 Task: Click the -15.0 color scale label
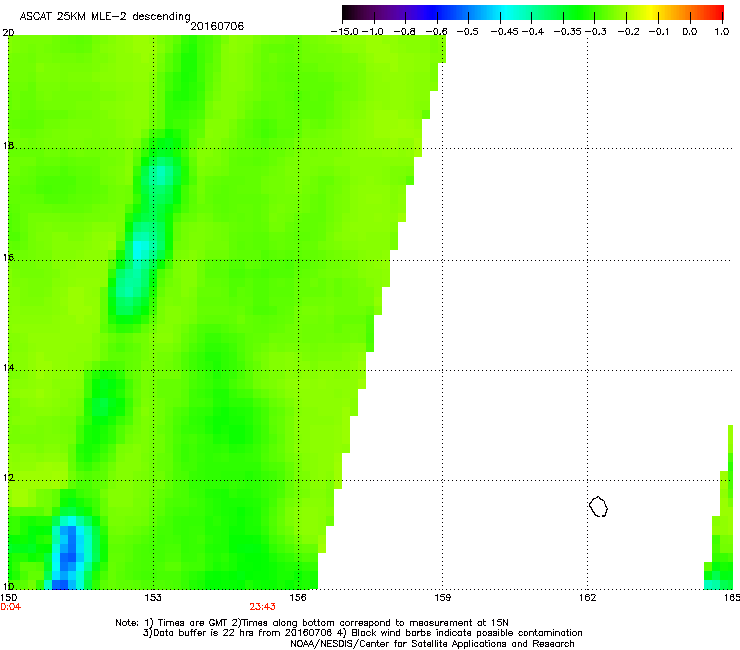(x=345, y=32)
